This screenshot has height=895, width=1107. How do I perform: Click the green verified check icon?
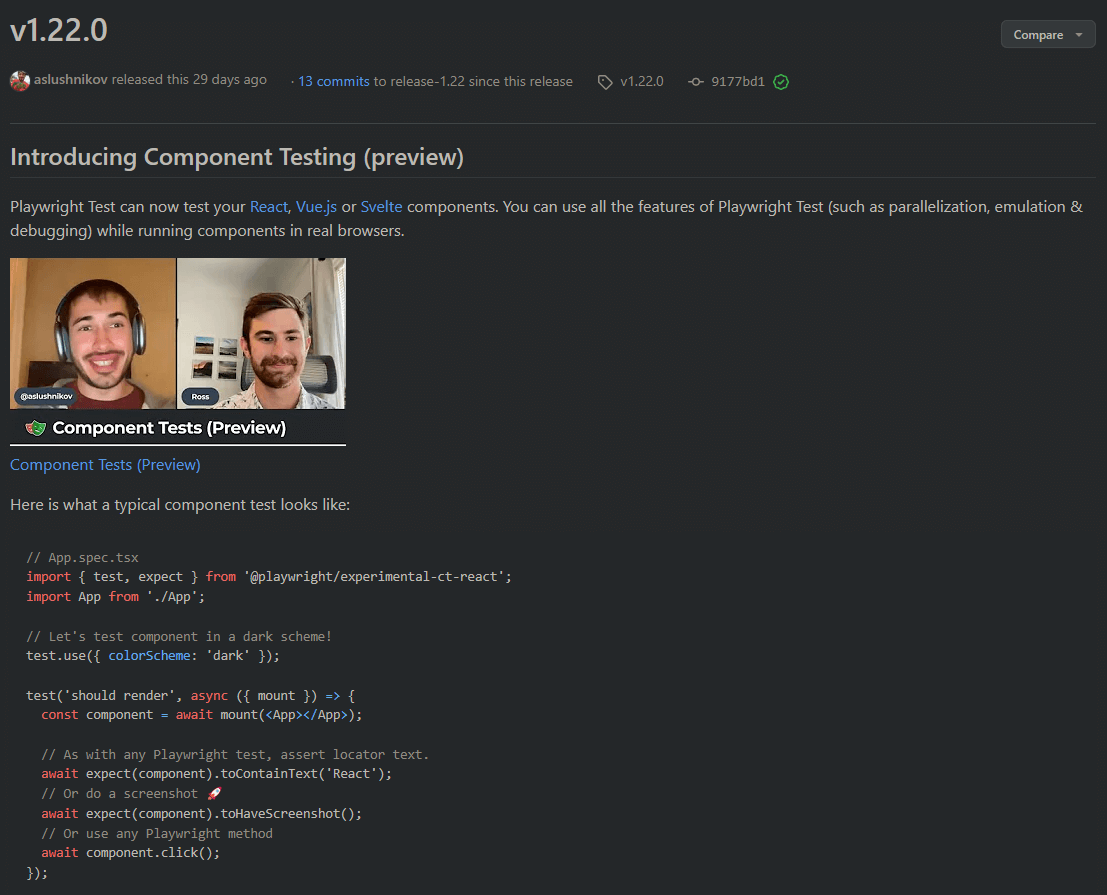781,82
